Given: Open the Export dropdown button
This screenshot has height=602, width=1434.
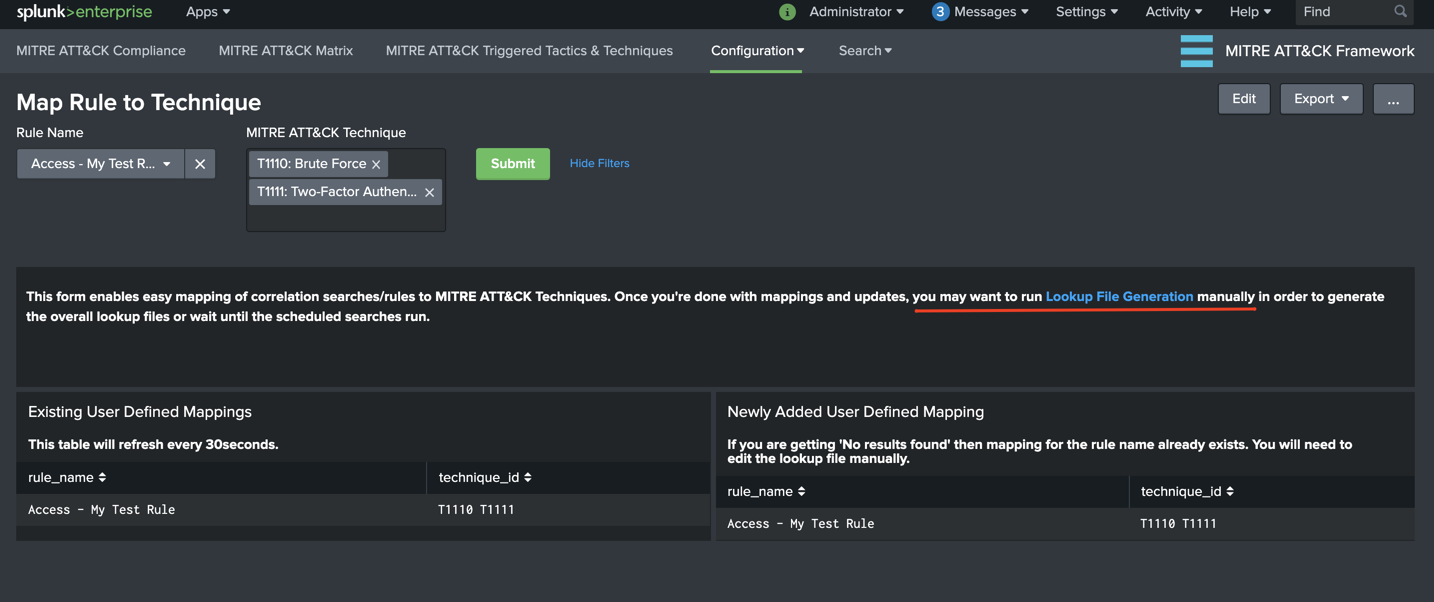Looking at the screenshot, I should tap(1321, 99).
